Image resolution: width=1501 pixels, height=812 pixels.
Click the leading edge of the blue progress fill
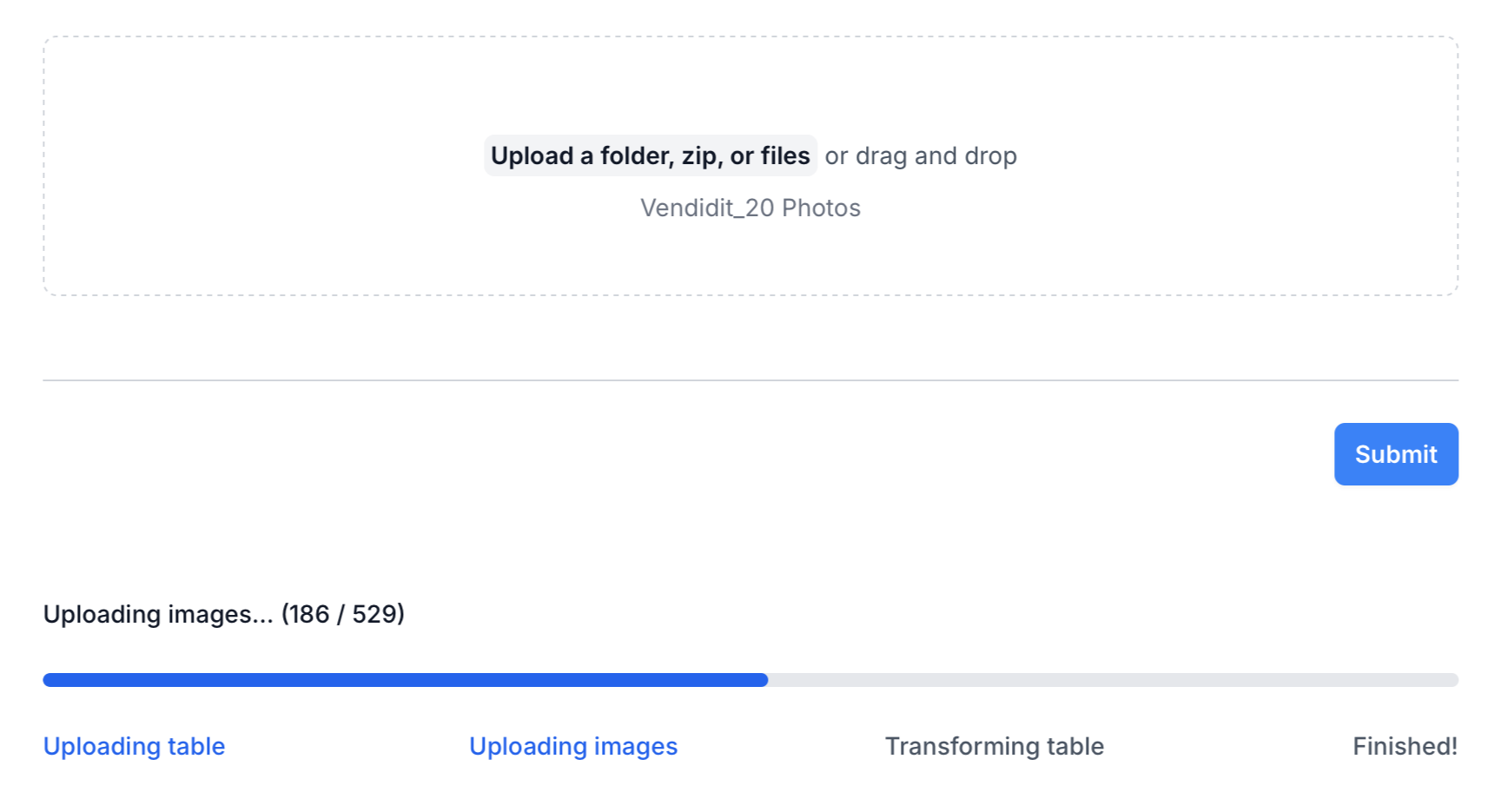coord(763,680)
